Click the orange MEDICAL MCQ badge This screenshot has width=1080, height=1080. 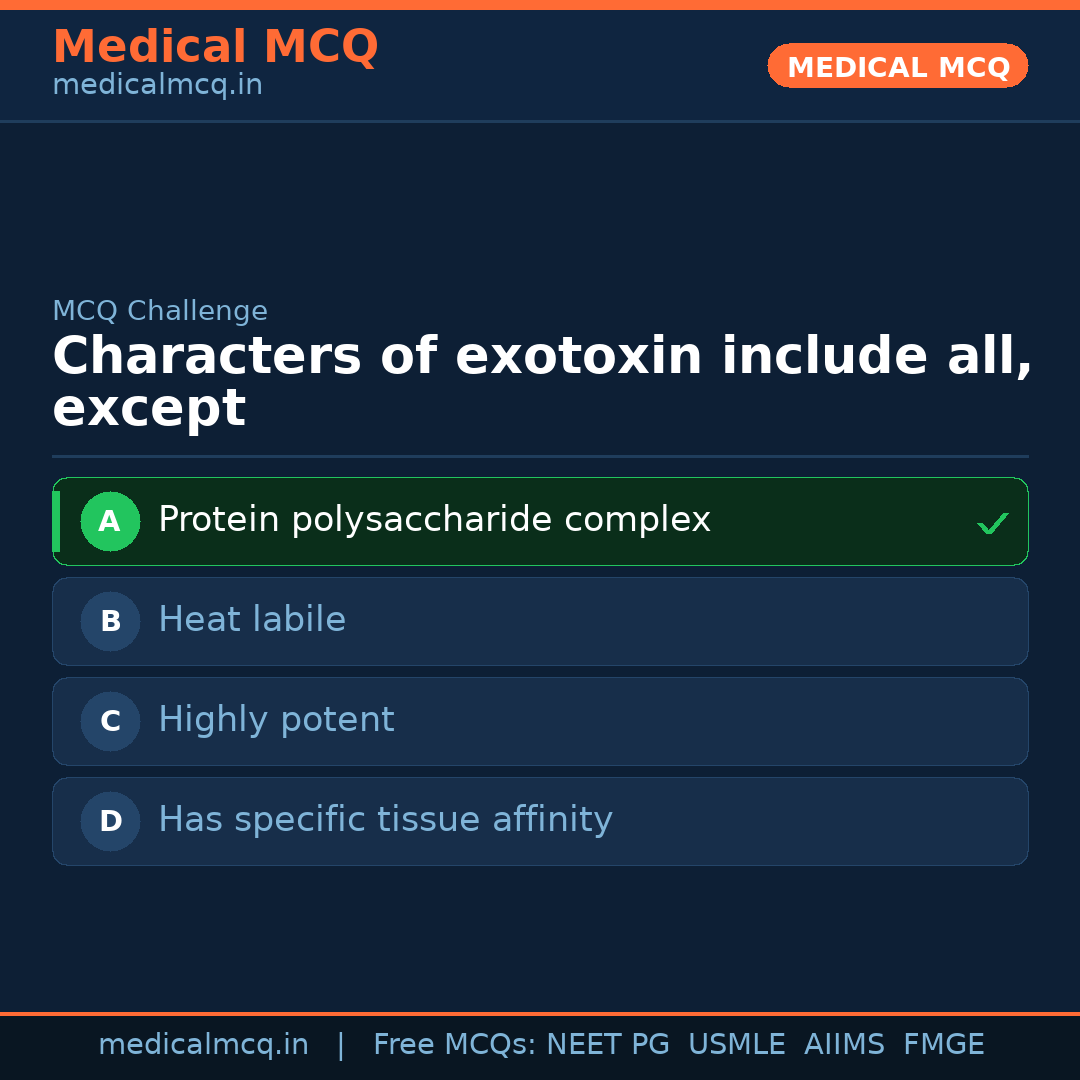(897, 66)
